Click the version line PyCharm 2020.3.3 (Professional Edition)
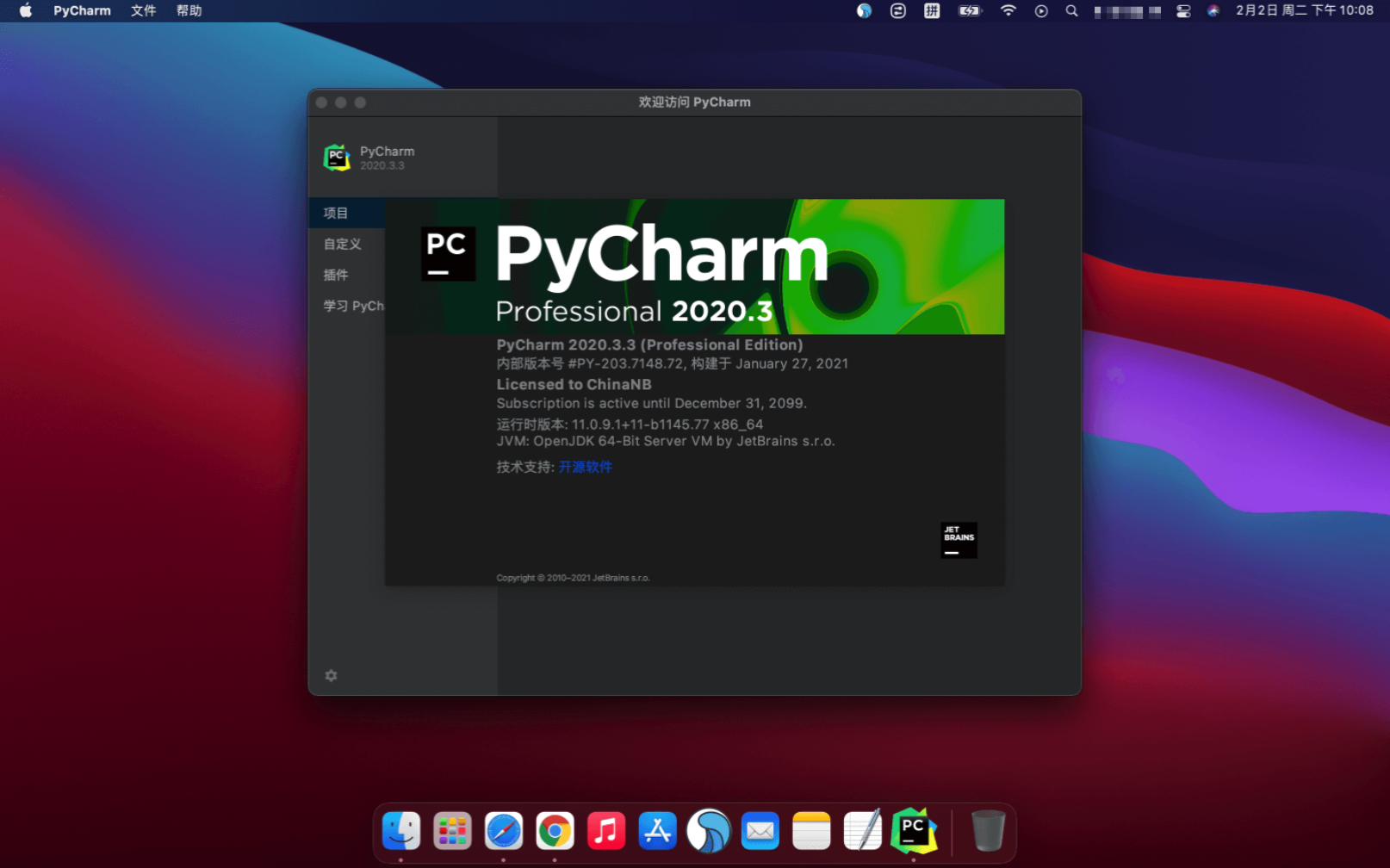Screen dimensions: 1390x868 click(x=649, y=344)
